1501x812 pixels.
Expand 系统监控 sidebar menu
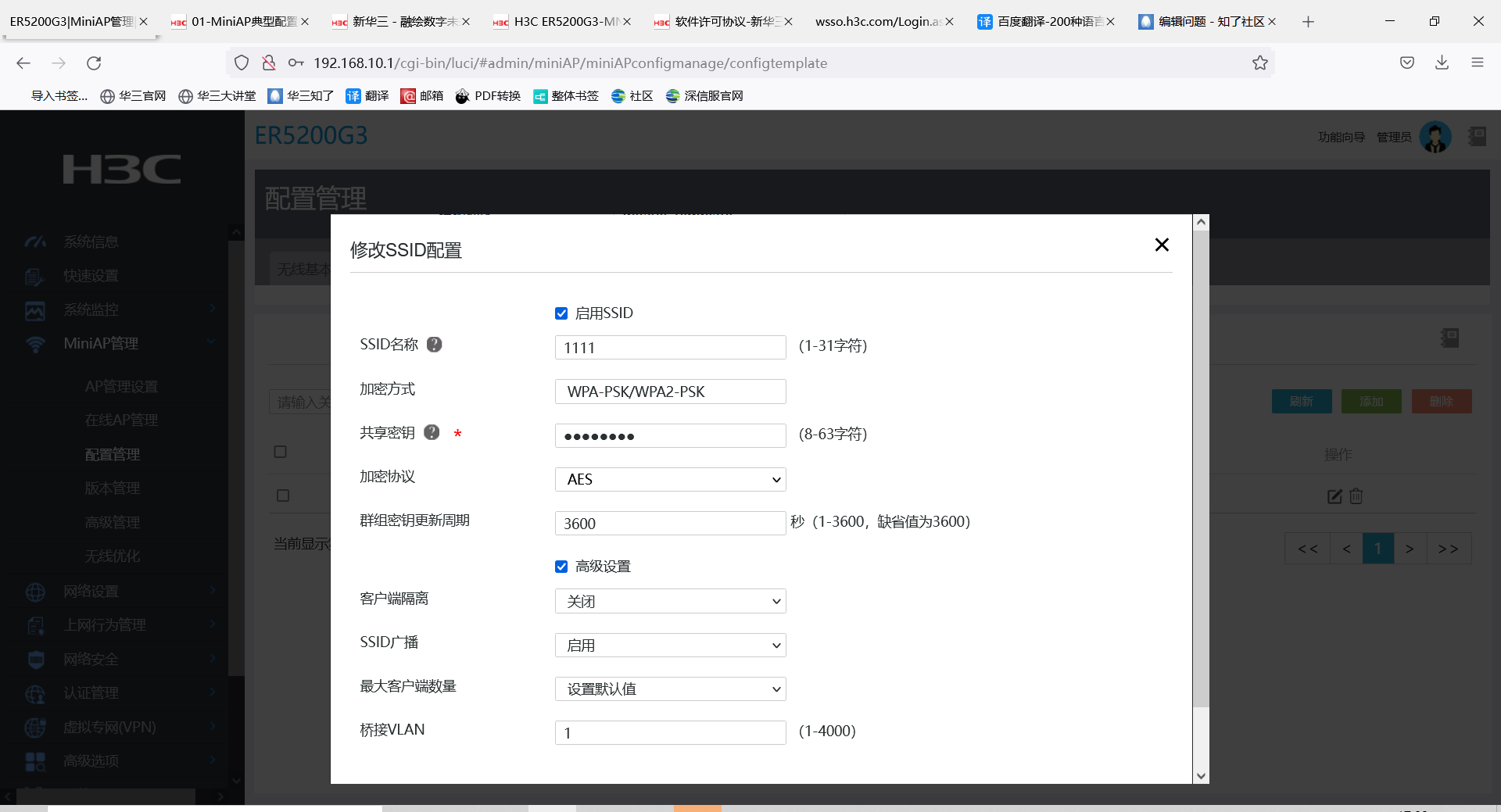[x=91, y=310]
